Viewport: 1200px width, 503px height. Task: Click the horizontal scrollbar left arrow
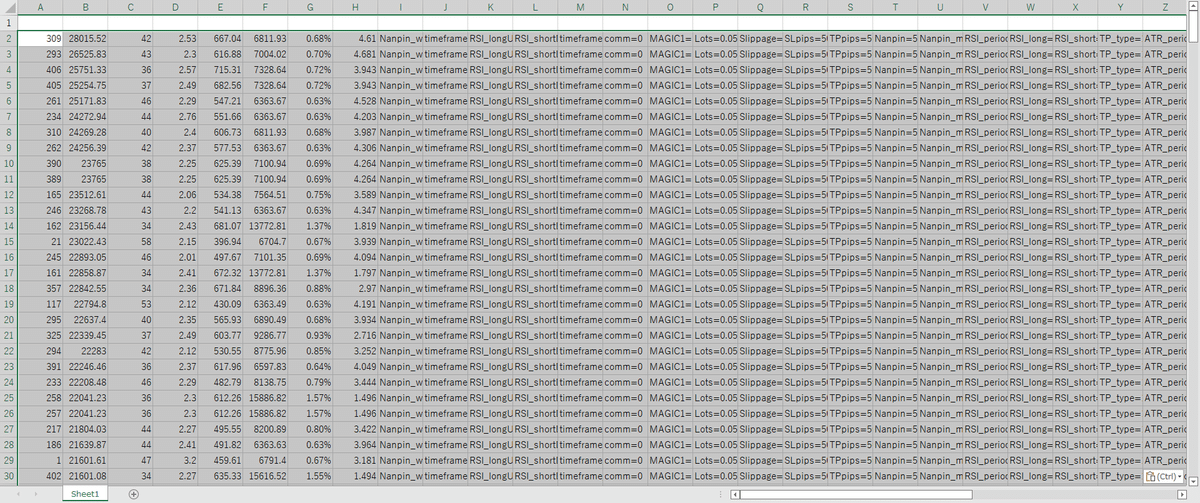(737, 494)
